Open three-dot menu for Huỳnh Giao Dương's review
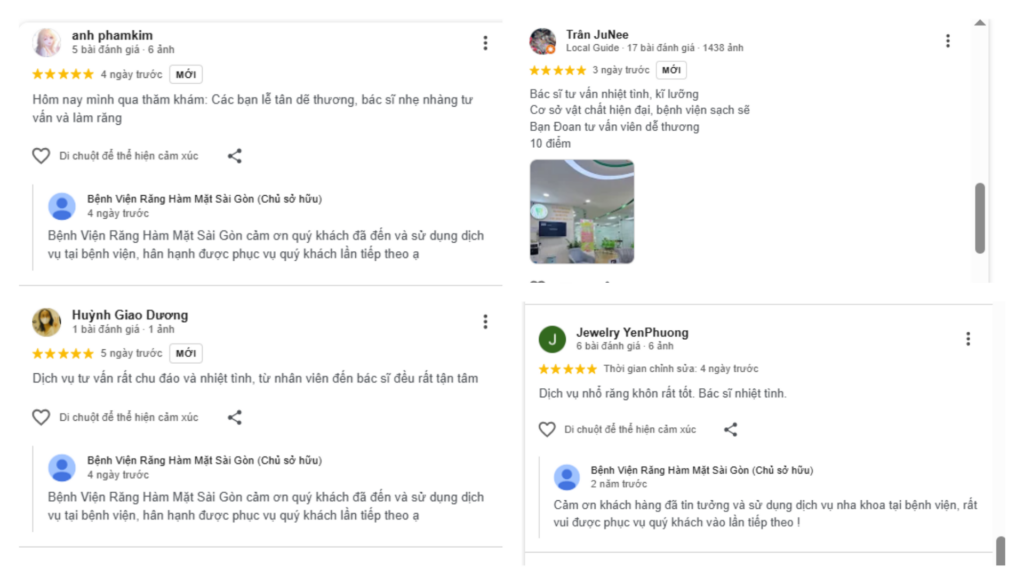This screenshot has width=1024, height=584. pos(485,321)
